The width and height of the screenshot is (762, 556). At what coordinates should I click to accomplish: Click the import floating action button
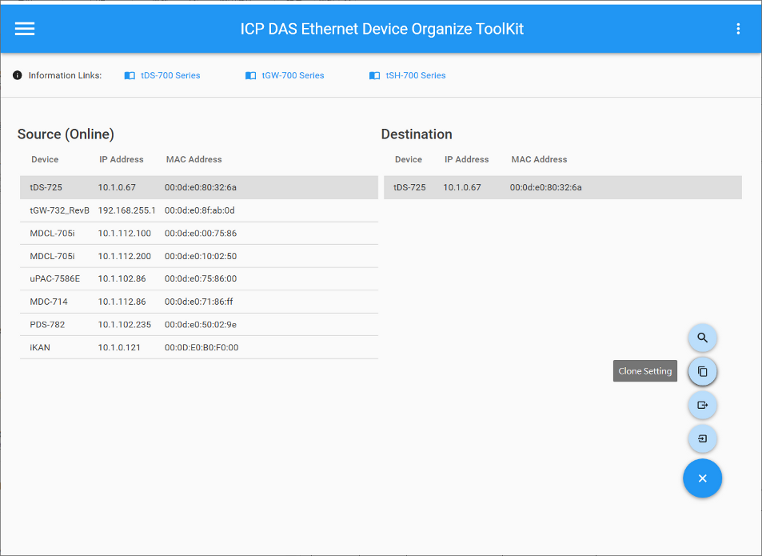(x=702, y=438)
